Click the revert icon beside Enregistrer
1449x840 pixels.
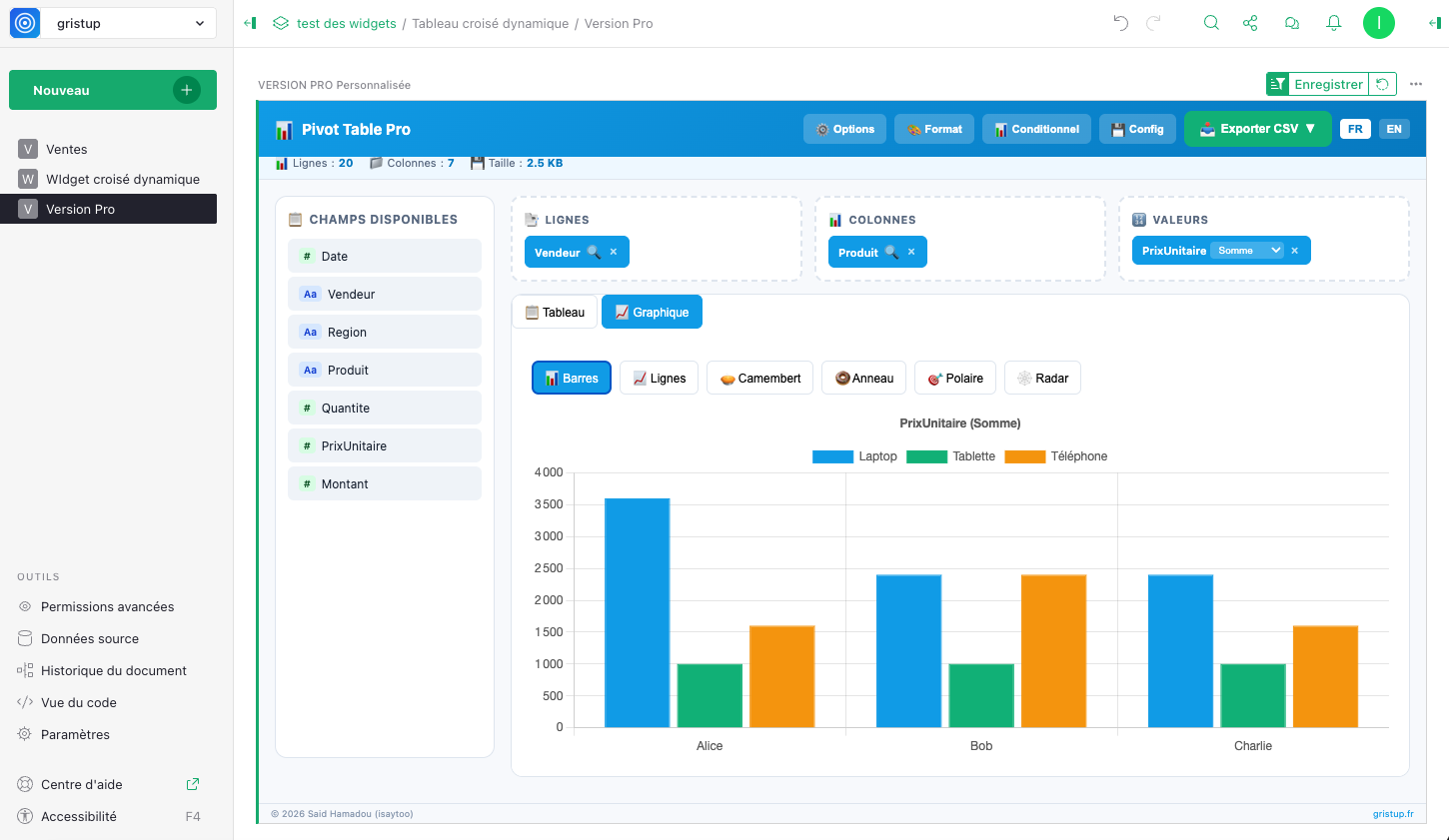(1382, 84)
